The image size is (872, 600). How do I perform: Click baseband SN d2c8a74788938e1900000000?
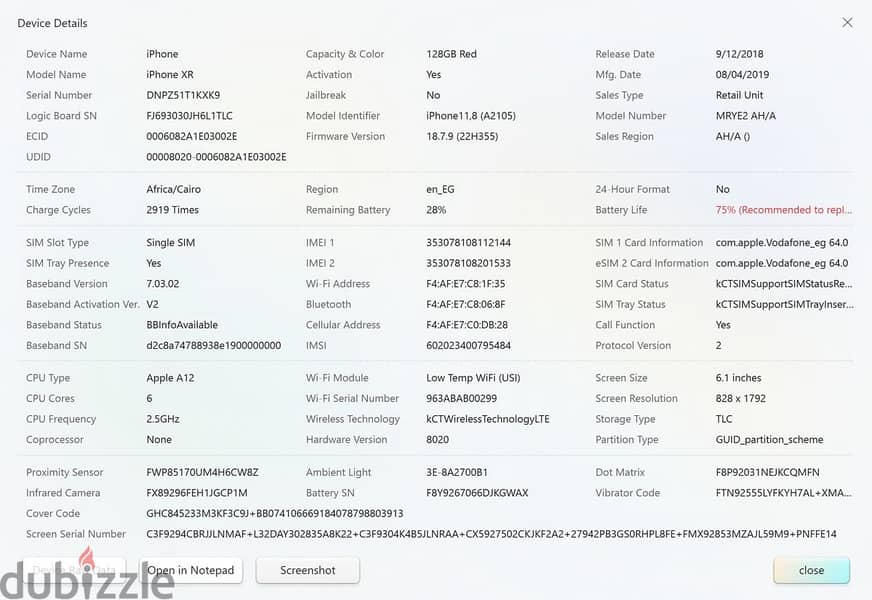pos(214,345)
